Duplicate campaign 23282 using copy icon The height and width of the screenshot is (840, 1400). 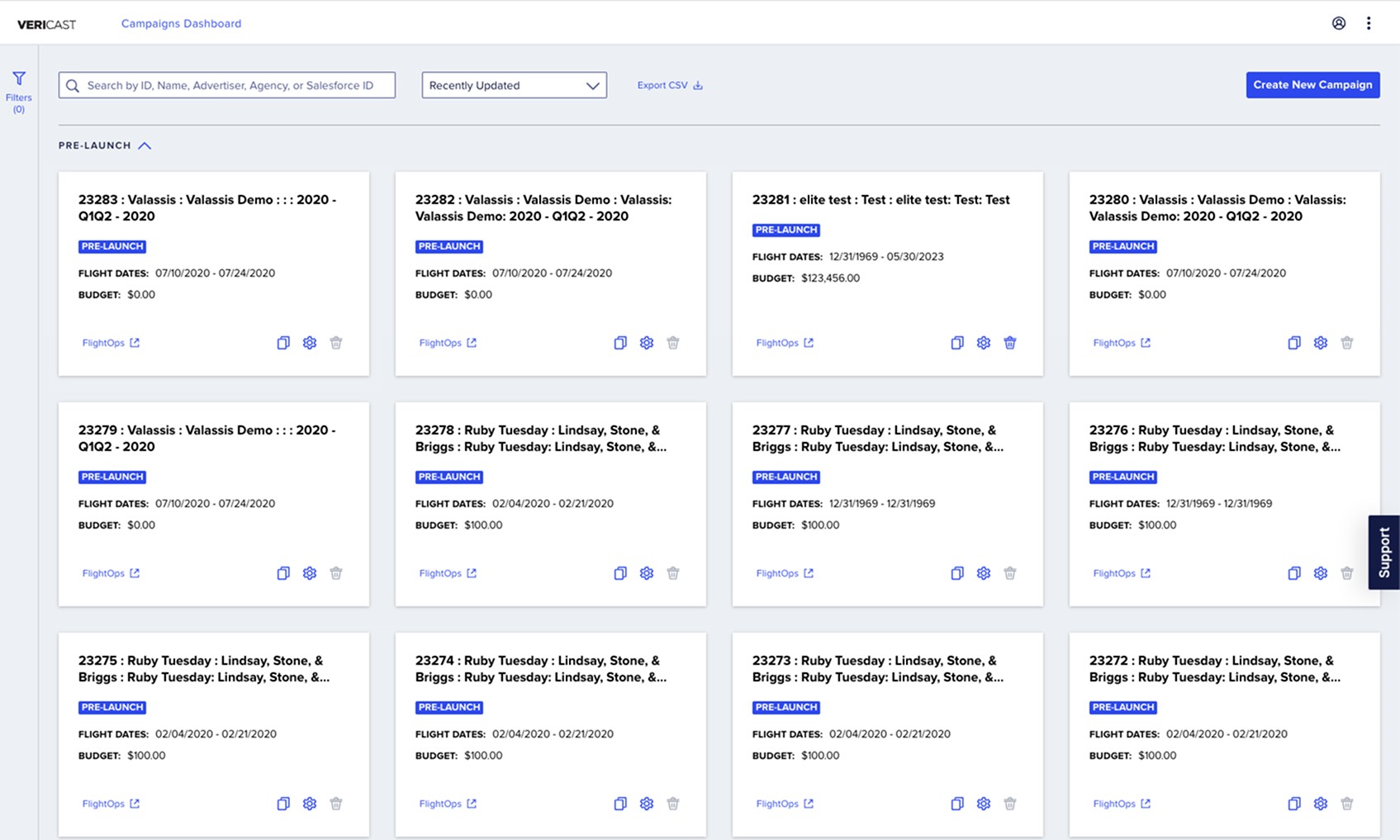[x=620, y=343]
